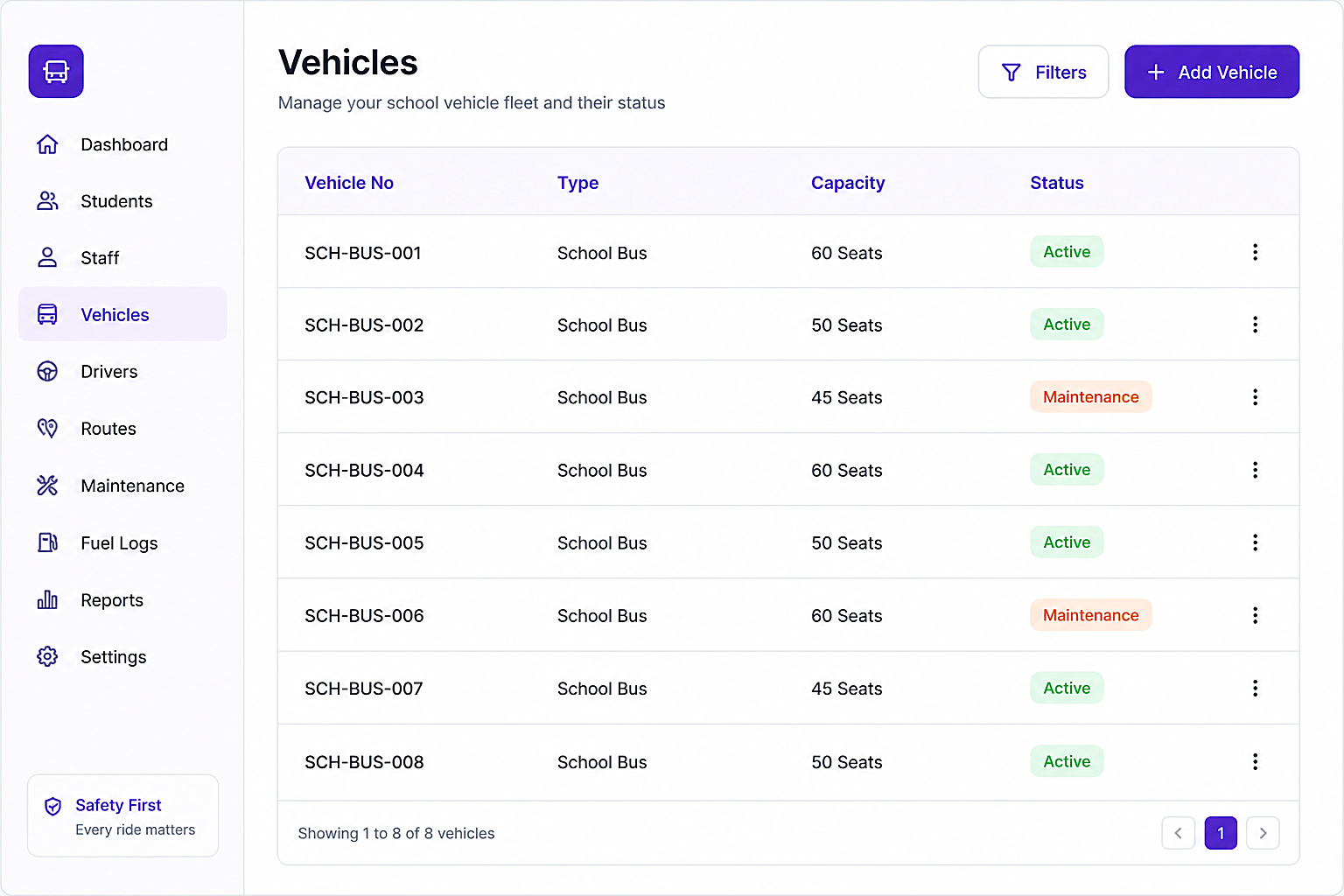Open the three-dot menu for SCH-BUS-008
The width and height of the screenshot is (1344, 896).
[x=1255, y=761]
